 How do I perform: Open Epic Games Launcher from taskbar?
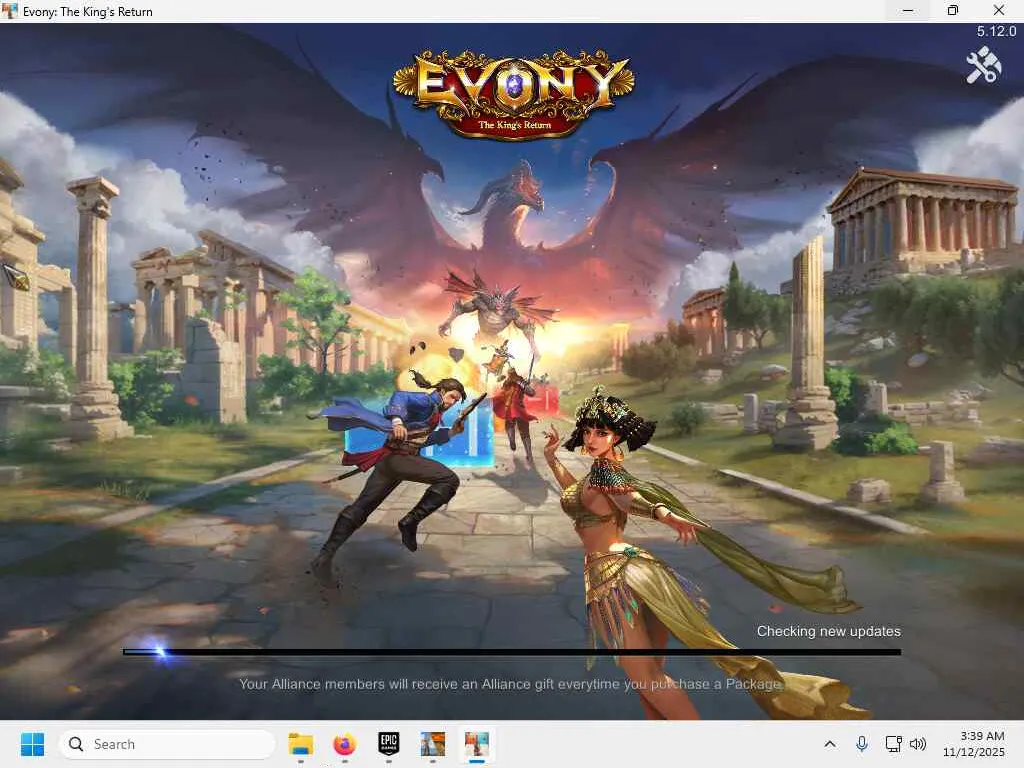click(x=389, y=744)
